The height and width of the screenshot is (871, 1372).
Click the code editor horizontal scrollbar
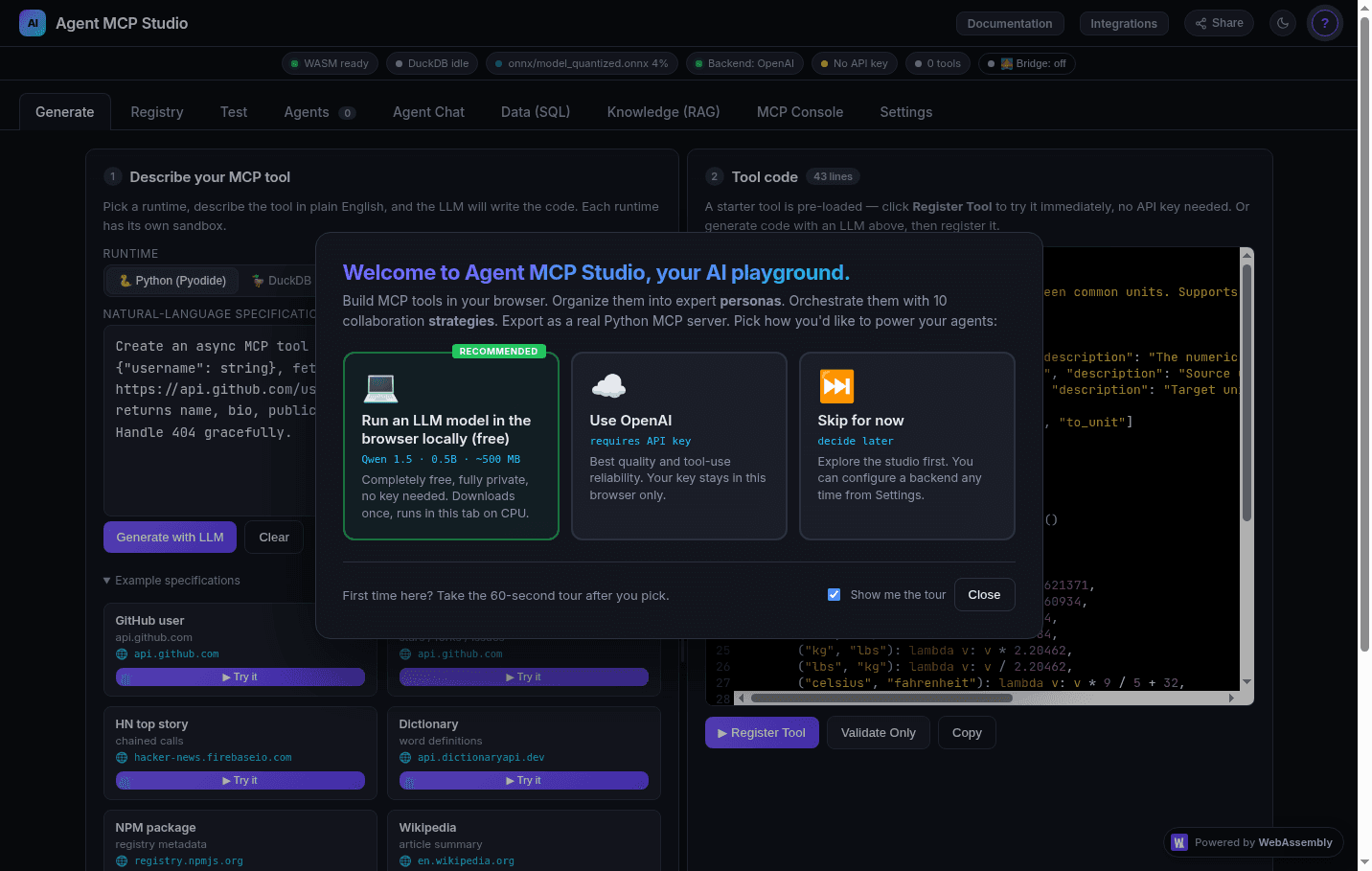coord(881,698)
